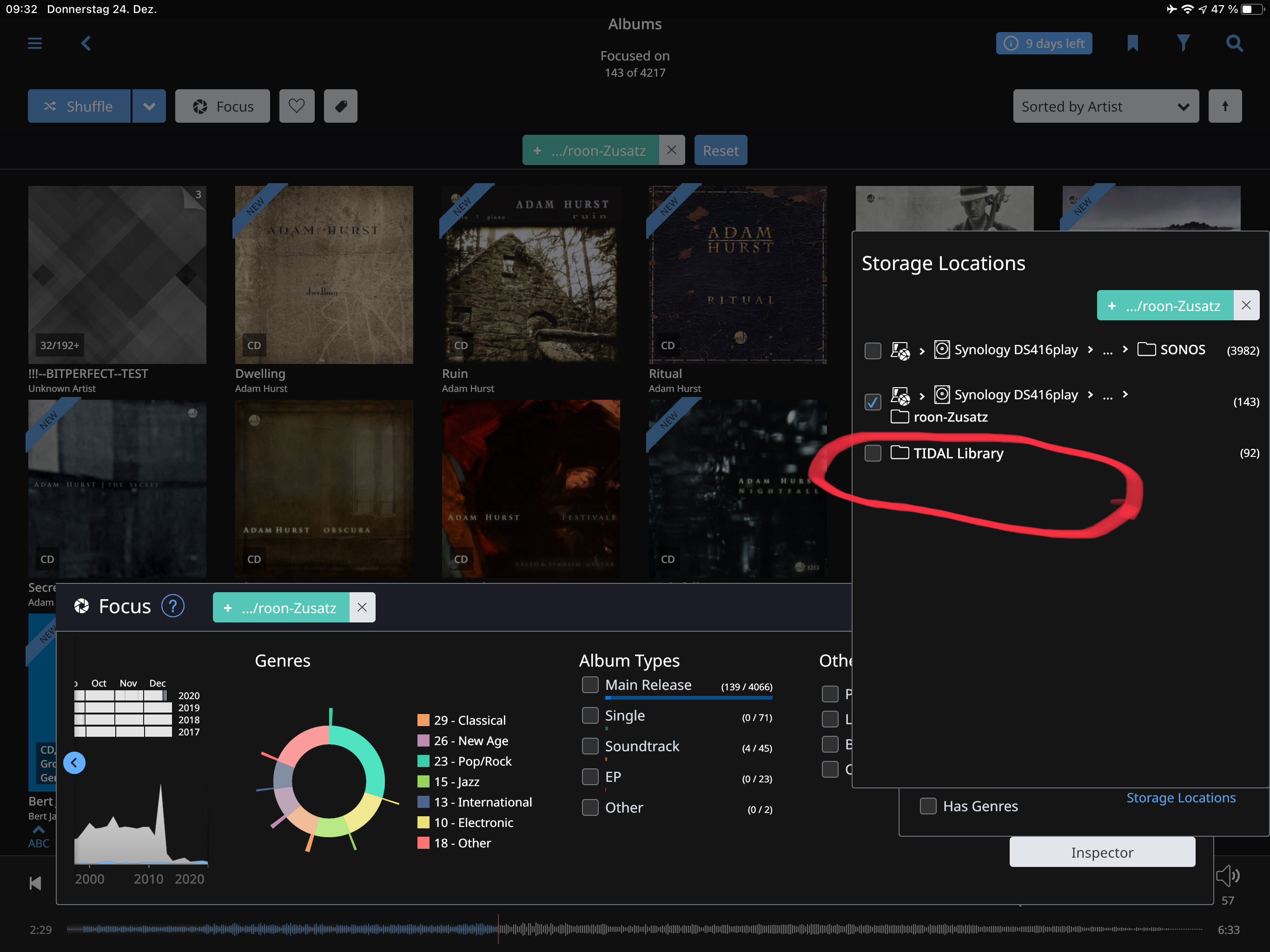This screenshot has width=1270, height=952.
Task: Click the Pop/Rock genre color swatch
Action: click(x=423, y=761)
